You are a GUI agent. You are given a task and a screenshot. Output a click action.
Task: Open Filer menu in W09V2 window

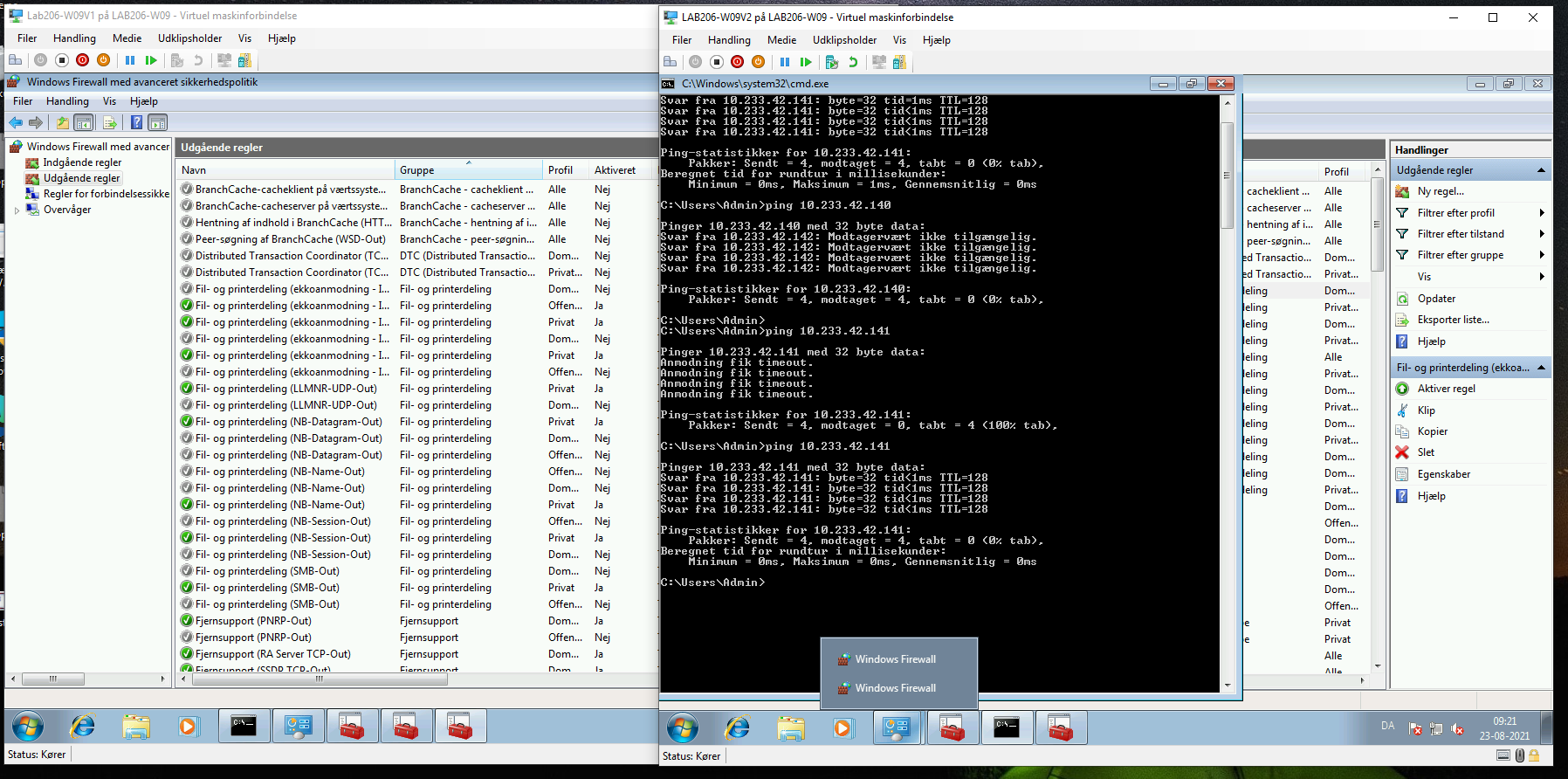coord(682,40)
